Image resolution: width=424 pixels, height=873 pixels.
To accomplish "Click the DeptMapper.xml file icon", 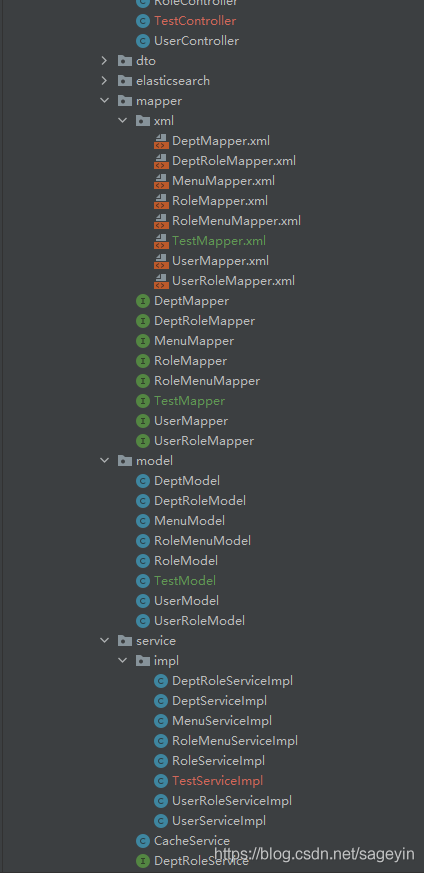I will (161, 141).
